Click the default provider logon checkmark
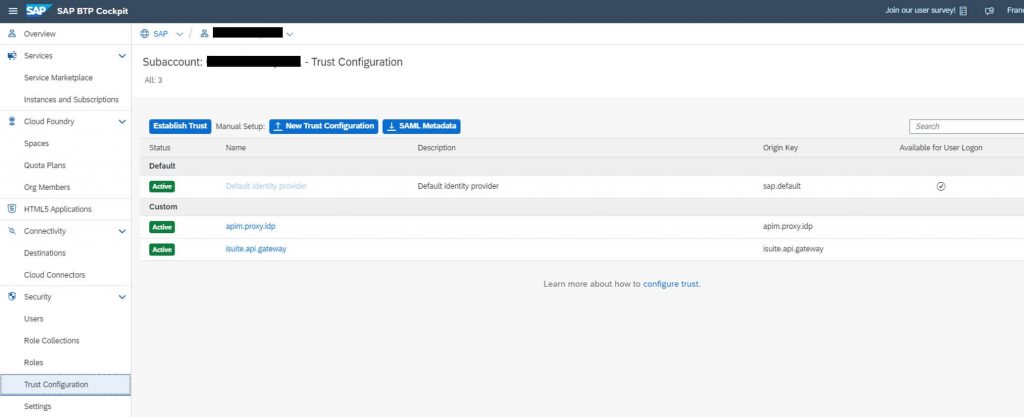This screenshot has width=1024, height=417. [x=941, y=186]
